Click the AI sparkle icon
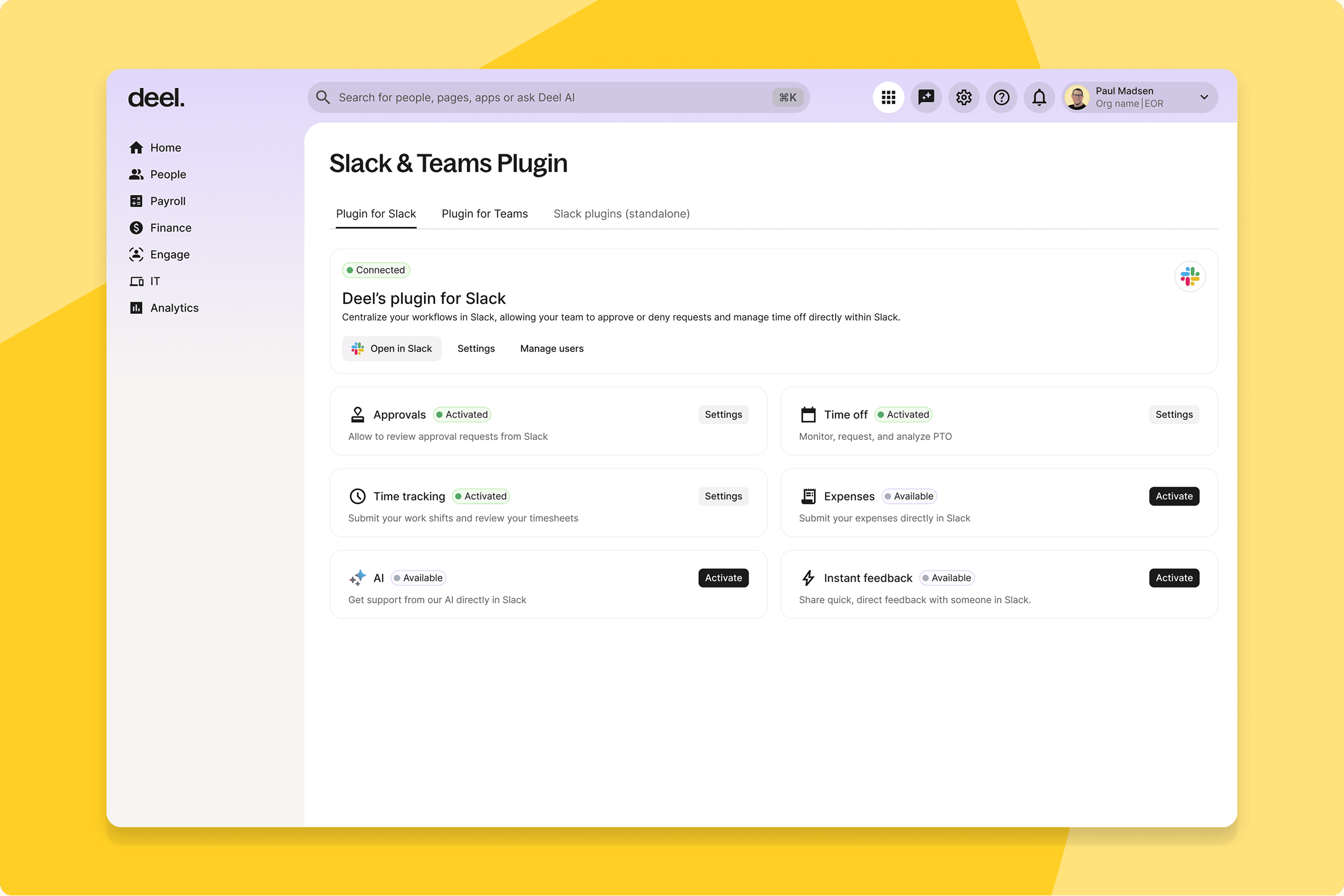The height and width of the screenshot is (896, 1344). coord(357,578)
